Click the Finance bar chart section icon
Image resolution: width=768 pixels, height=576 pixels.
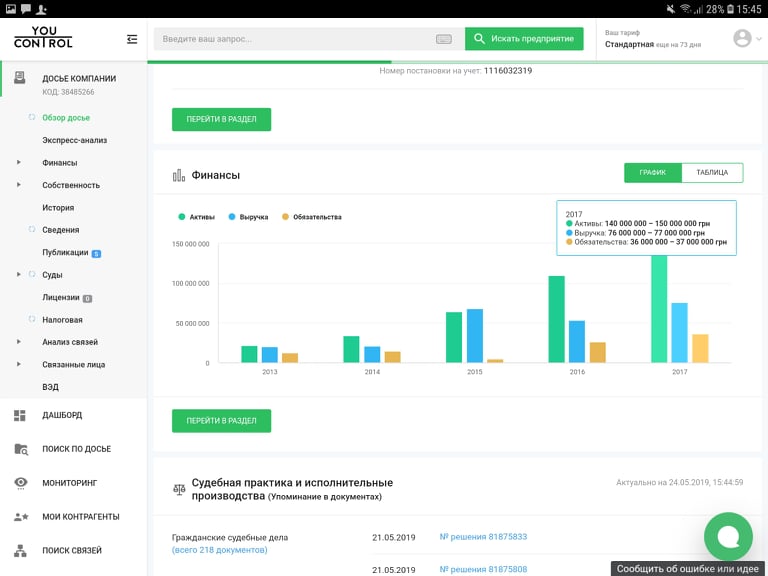(x=179, y=175)
